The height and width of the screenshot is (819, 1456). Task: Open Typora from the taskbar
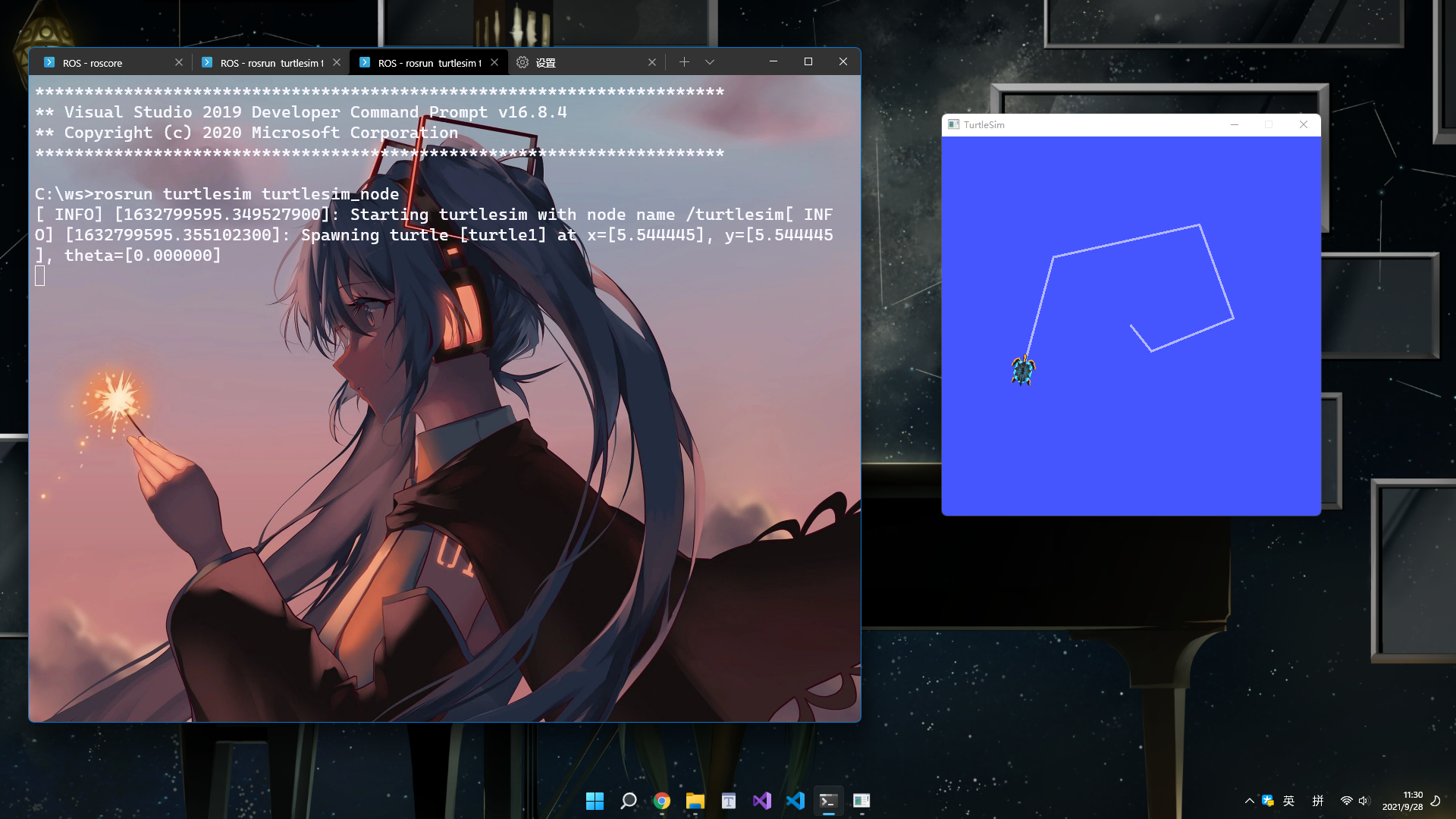coord(728,801)
